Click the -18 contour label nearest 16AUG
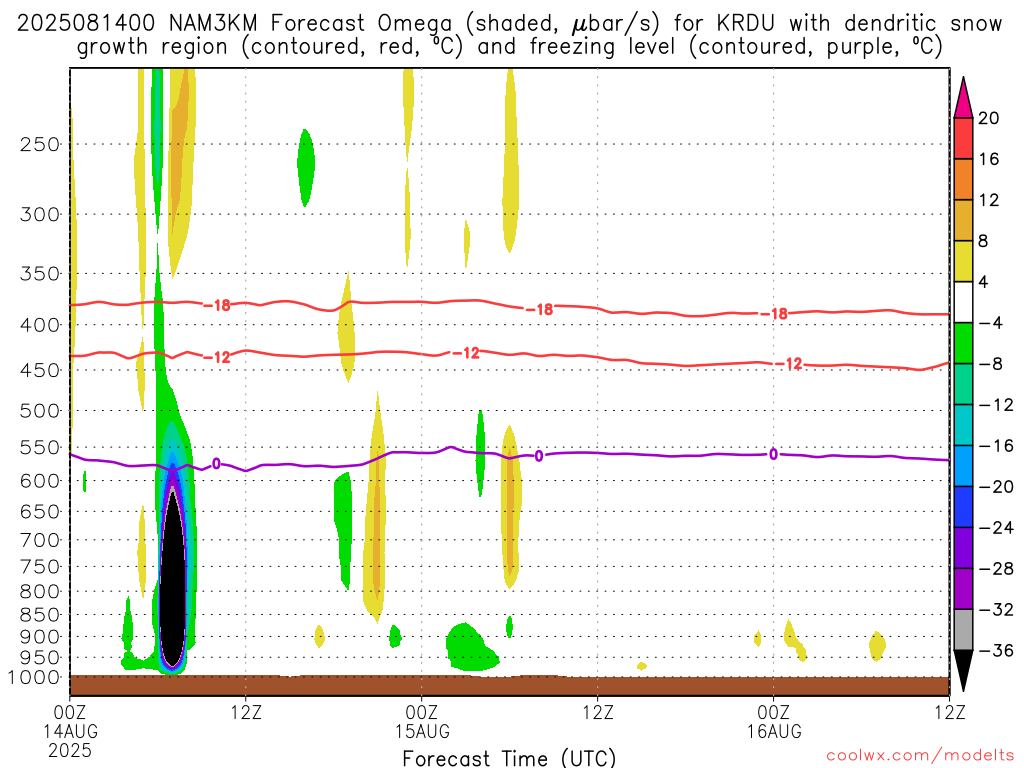This screenshot has height=768, width=1024. [x=775, y=314]
